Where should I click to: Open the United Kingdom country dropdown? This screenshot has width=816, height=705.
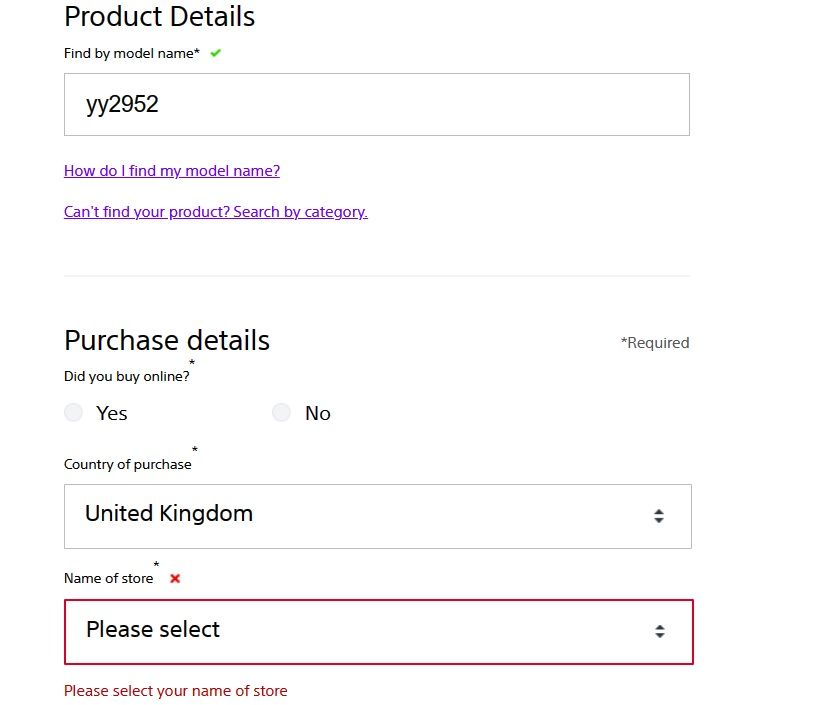click(x=377, y=516)
